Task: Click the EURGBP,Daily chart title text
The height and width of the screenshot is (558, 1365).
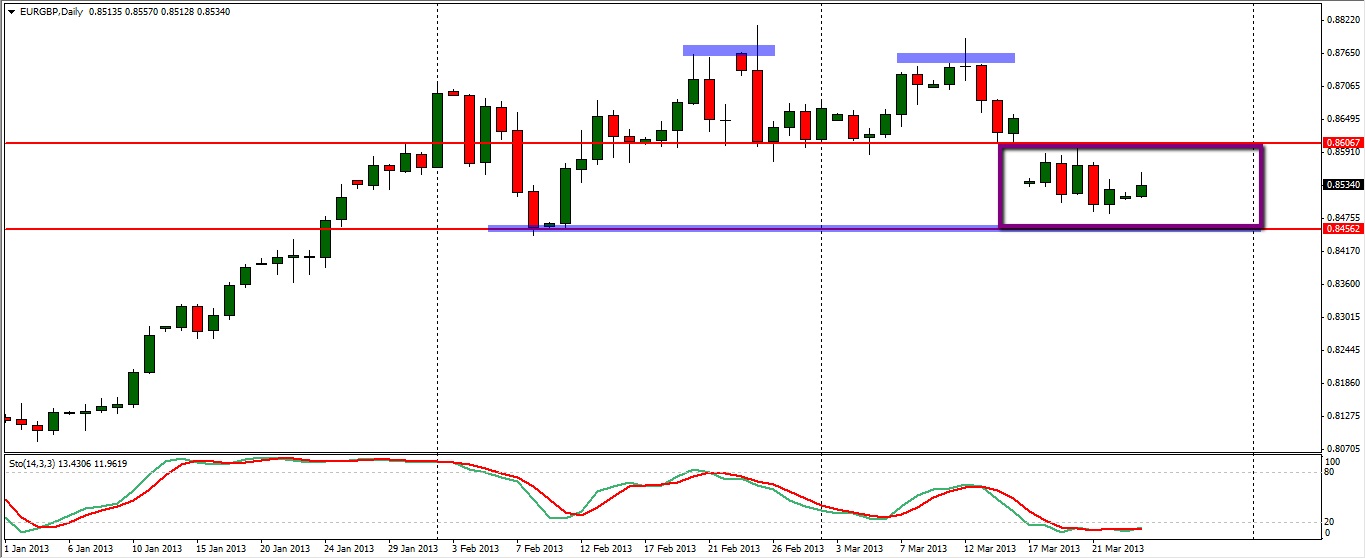Action: pos(51,12)
